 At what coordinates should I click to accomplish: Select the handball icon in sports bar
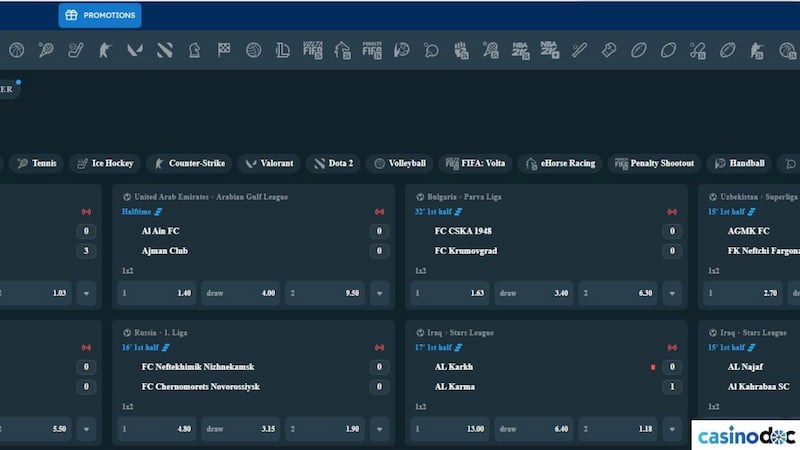pyautogui.click(x=402, y=50)
